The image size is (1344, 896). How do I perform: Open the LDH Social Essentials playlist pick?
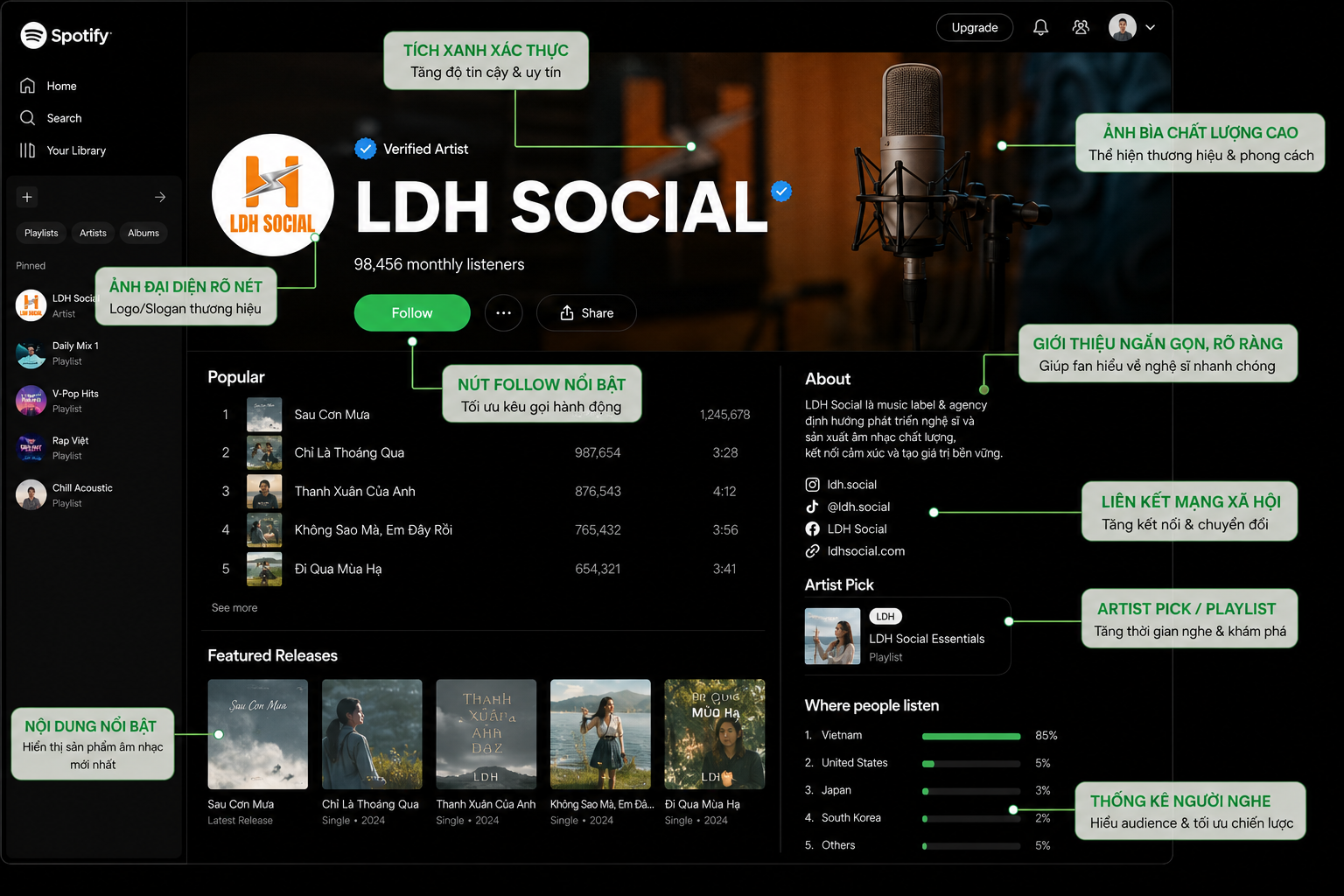click(907, 636)
